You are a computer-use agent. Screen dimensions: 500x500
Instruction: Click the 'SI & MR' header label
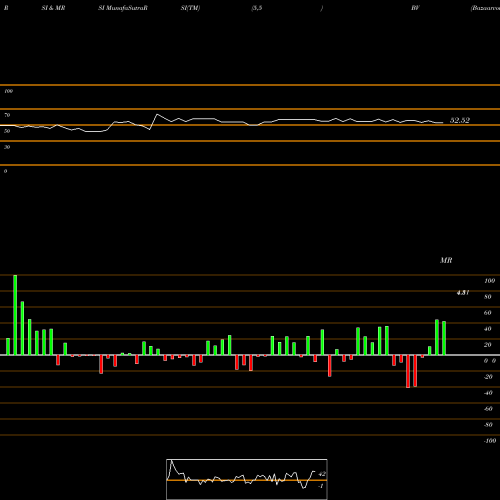click(53, 8)
